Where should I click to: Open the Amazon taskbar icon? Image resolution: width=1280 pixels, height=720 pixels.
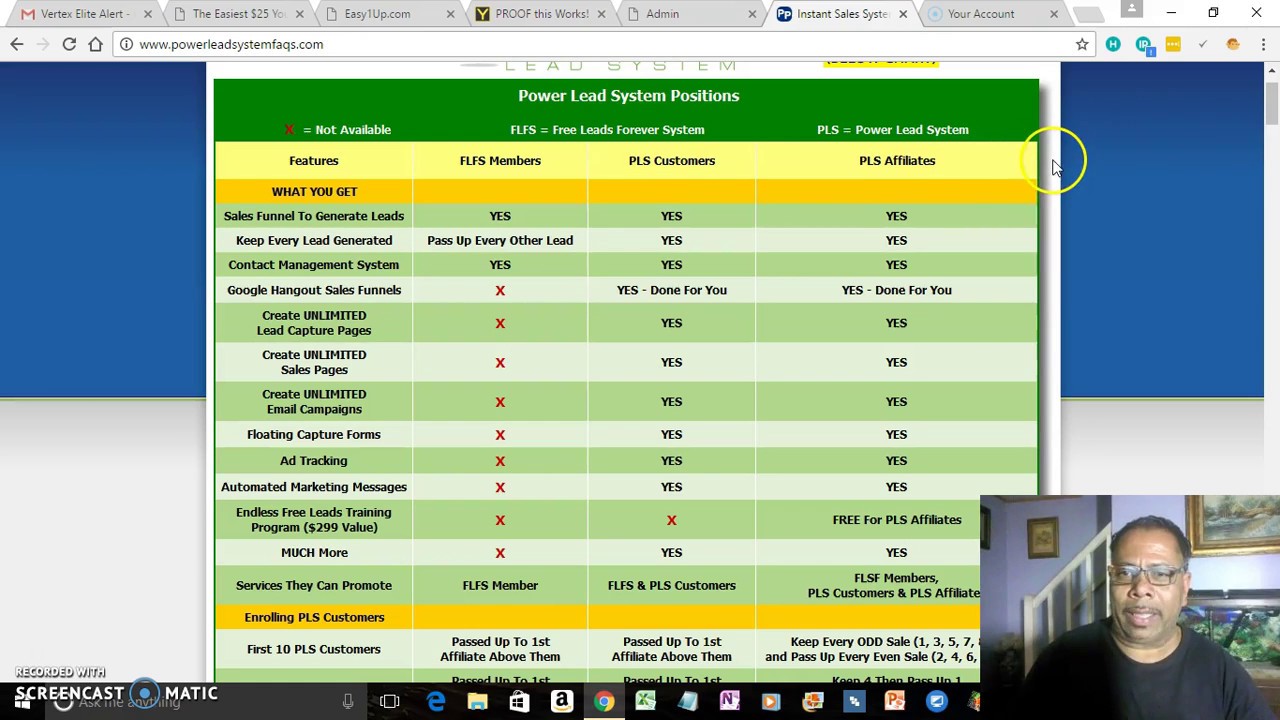click(x=561, y=702)
